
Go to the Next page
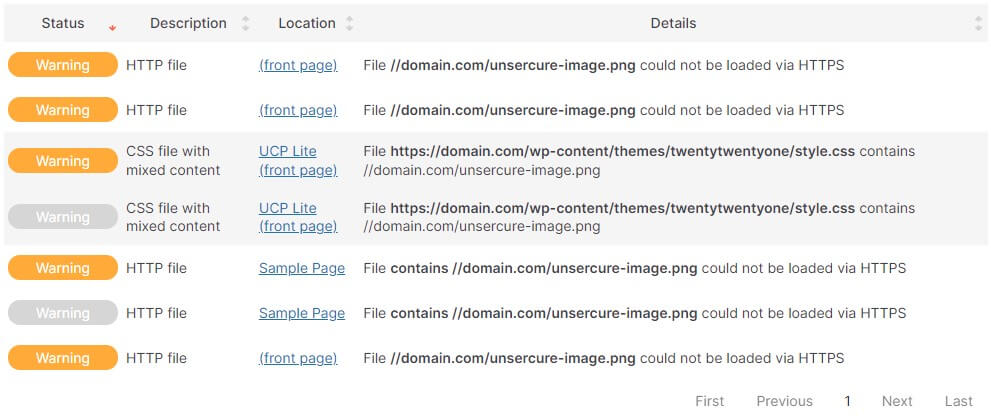897,401
